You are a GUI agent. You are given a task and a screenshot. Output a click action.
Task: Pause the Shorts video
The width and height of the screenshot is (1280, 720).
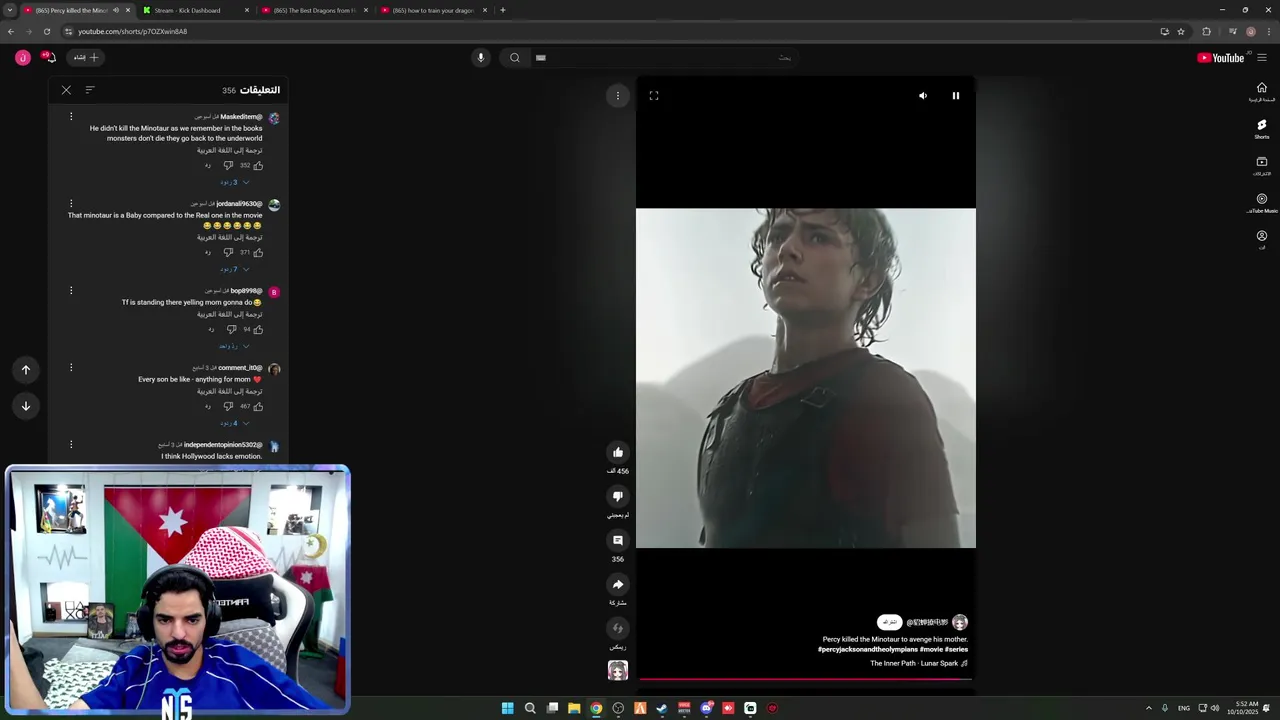pyautogui.click(x=955, y=96)
